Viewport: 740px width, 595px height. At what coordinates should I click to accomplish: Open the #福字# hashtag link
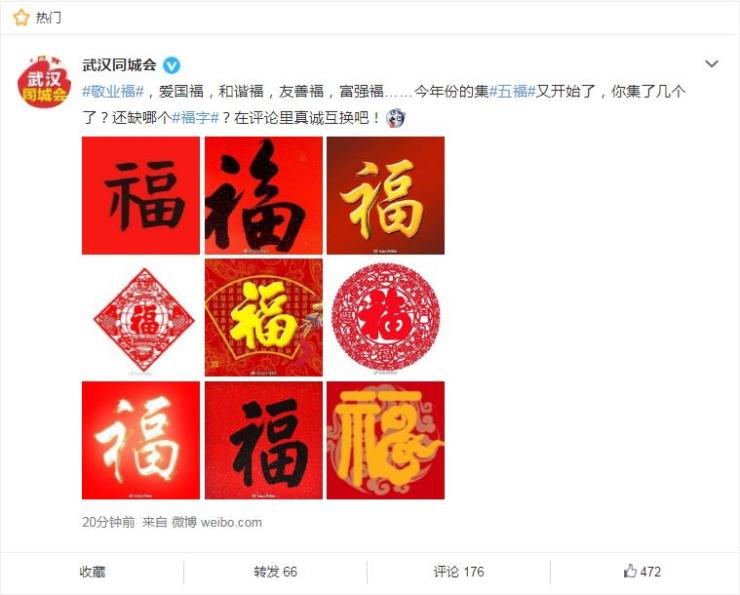195,117
